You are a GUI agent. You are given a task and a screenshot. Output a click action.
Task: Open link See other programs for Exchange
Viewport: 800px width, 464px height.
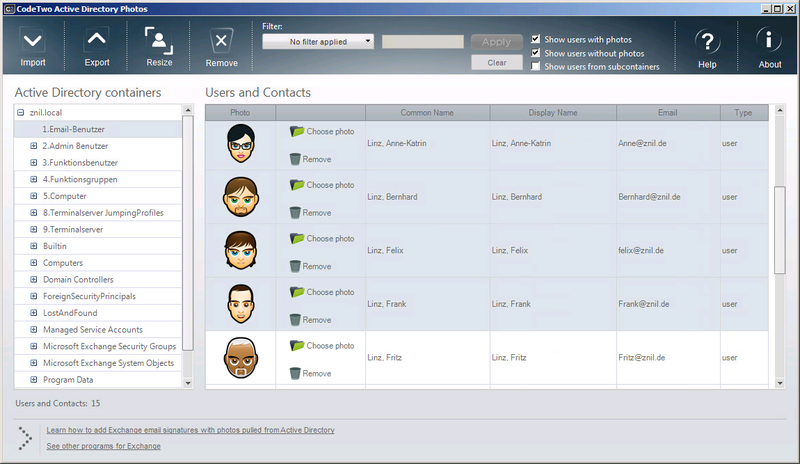tap(103, 446)
